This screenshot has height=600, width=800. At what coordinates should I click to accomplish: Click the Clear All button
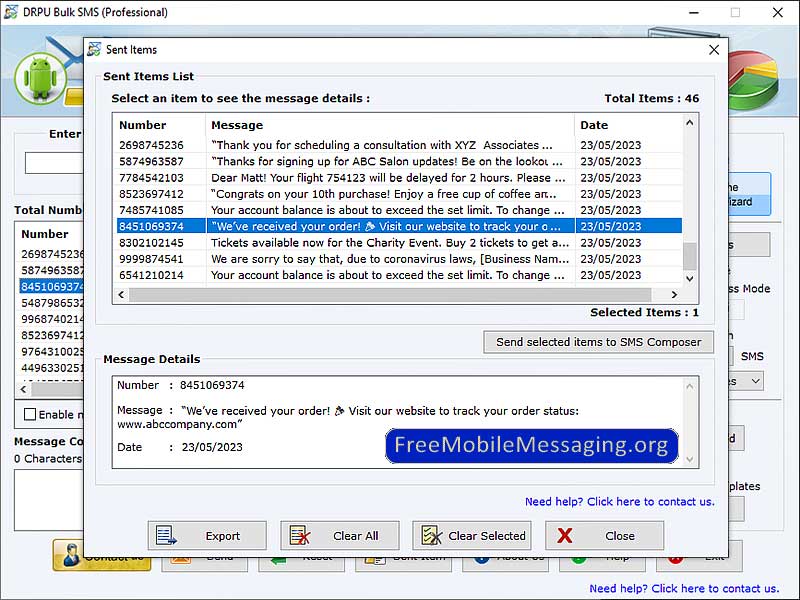click(339, 535)
